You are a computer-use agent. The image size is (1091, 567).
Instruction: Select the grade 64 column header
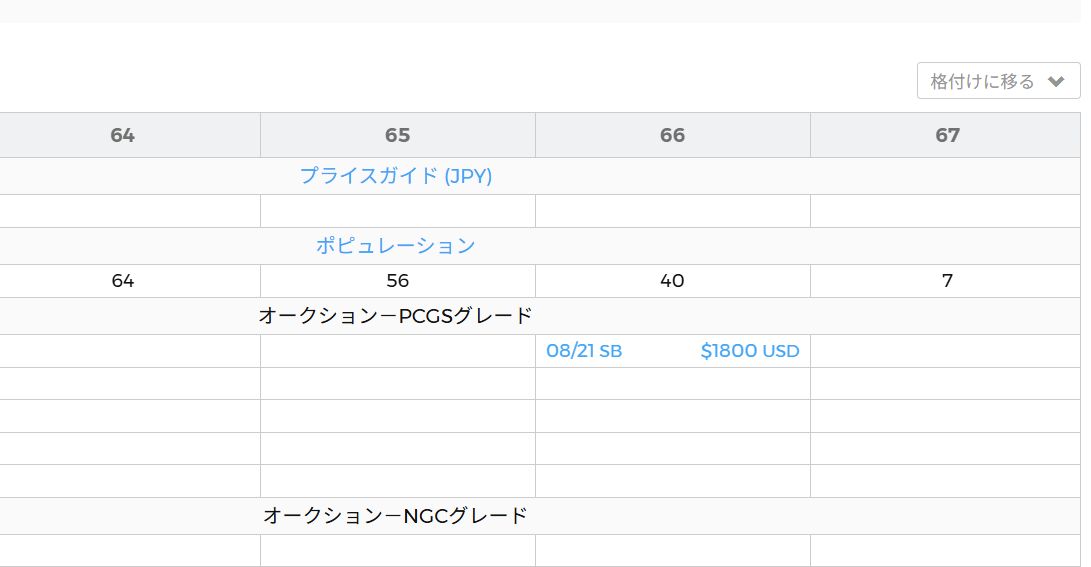[x=123, y=135]
